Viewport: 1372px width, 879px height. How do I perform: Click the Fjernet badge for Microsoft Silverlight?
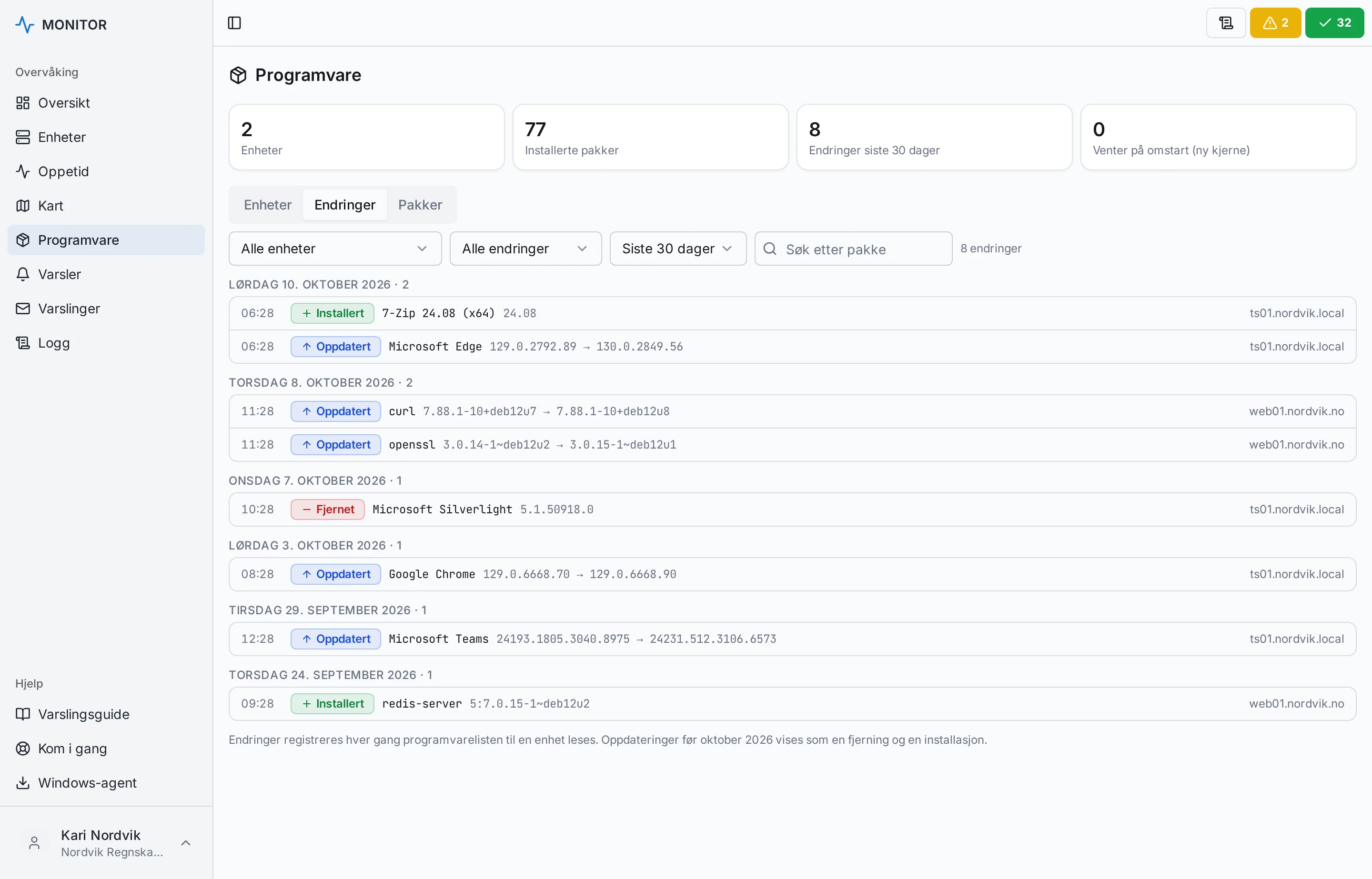[x=328, y=509]
